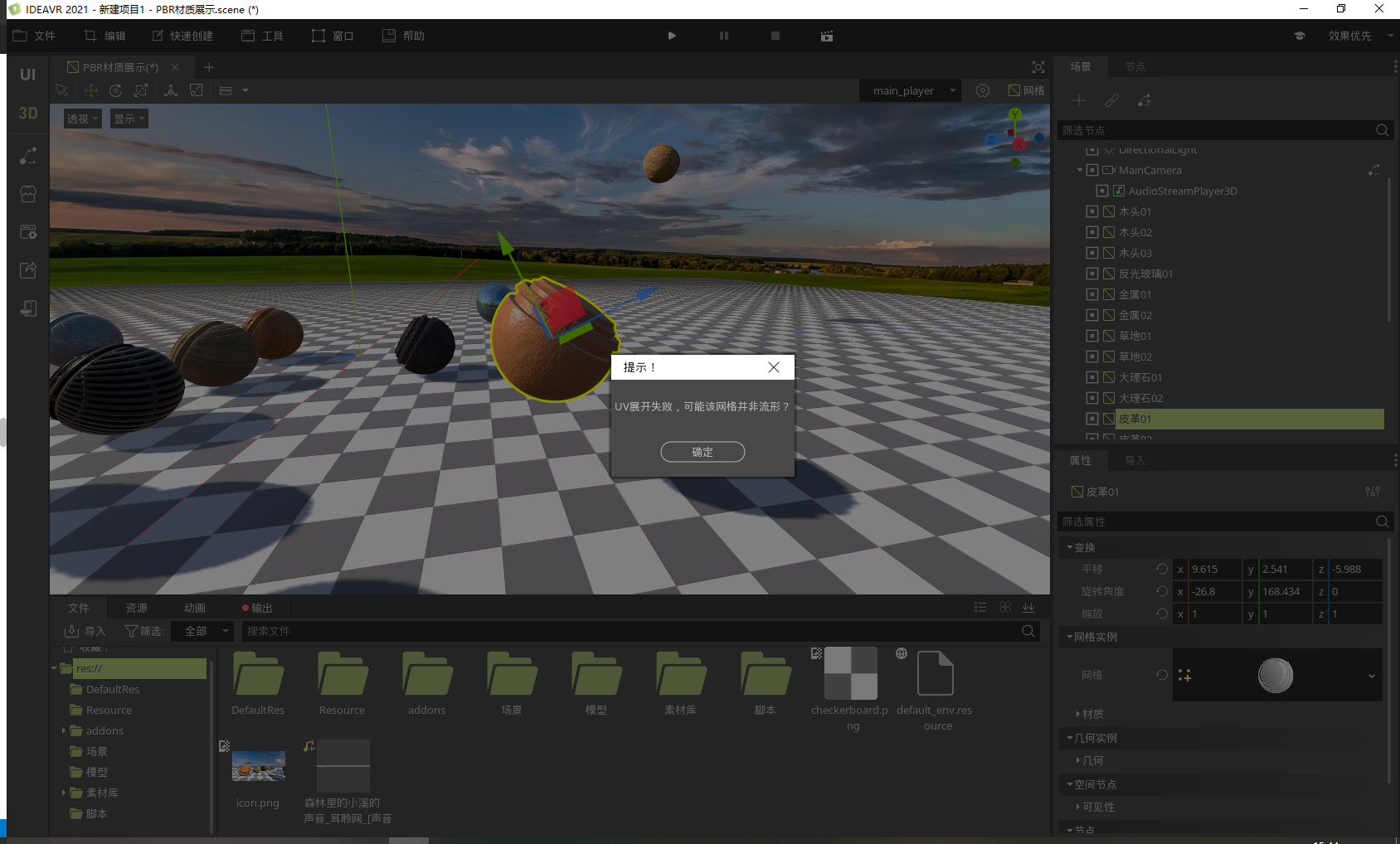The image size is (1400, 844).
Task: Toggle visibility checkbox of 金属02
Action: tap(1092, 315)
